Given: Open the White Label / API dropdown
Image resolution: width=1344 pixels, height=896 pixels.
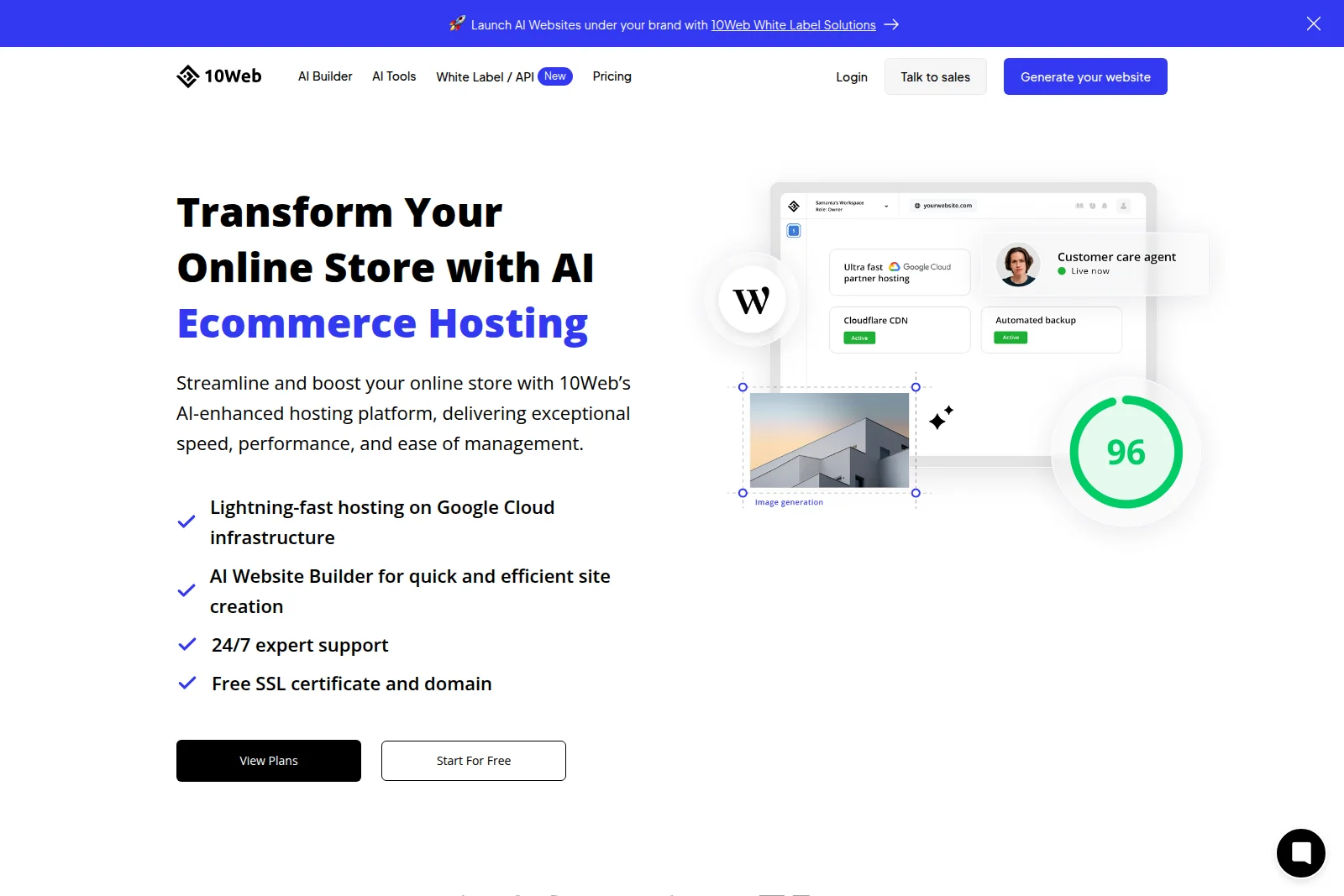Looking at the screenshot, I should pos(485,76).
